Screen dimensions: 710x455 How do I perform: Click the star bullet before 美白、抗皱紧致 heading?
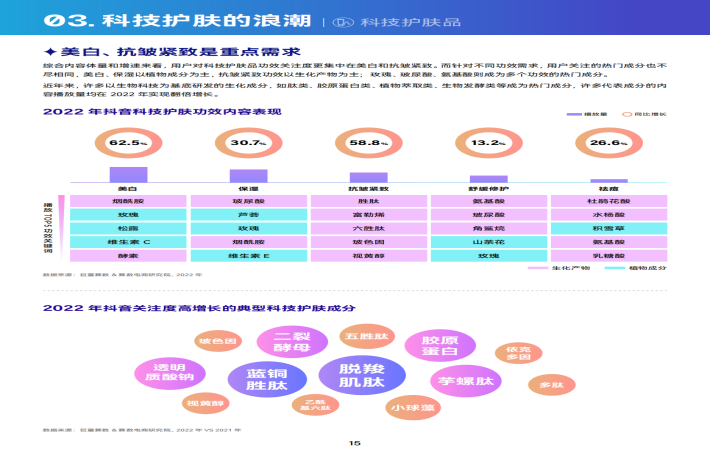pyautogui.click(x=50, y=53)
